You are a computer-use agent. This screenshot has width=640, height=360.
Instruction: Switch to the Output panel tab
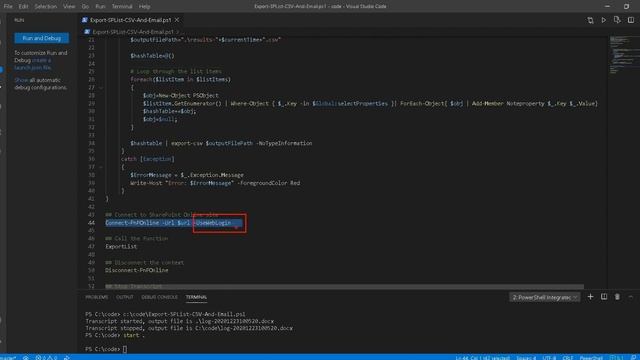tap(124, 297)
